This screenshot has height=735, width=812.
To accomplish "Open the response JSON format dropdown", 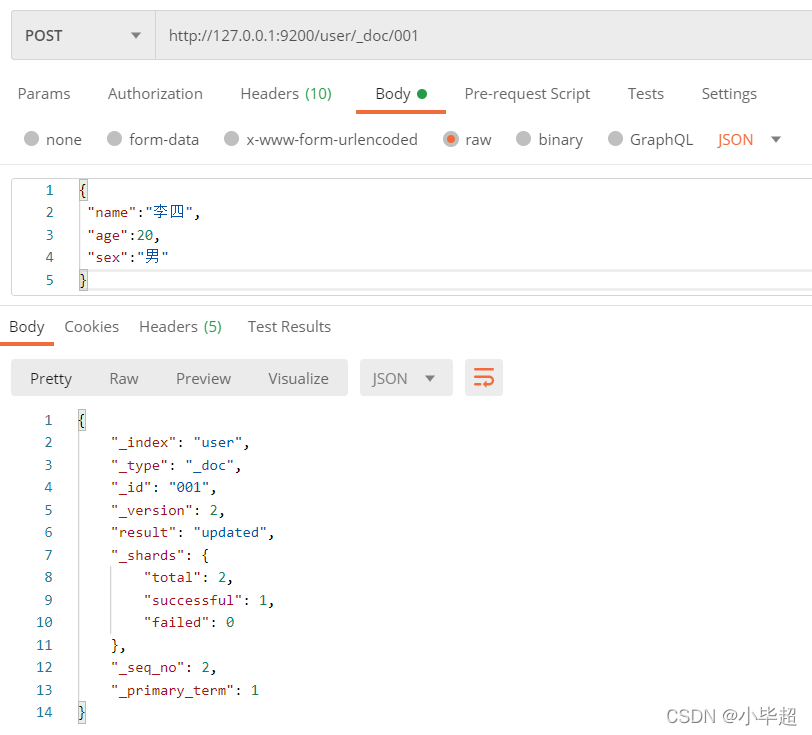I will point(406,378).
